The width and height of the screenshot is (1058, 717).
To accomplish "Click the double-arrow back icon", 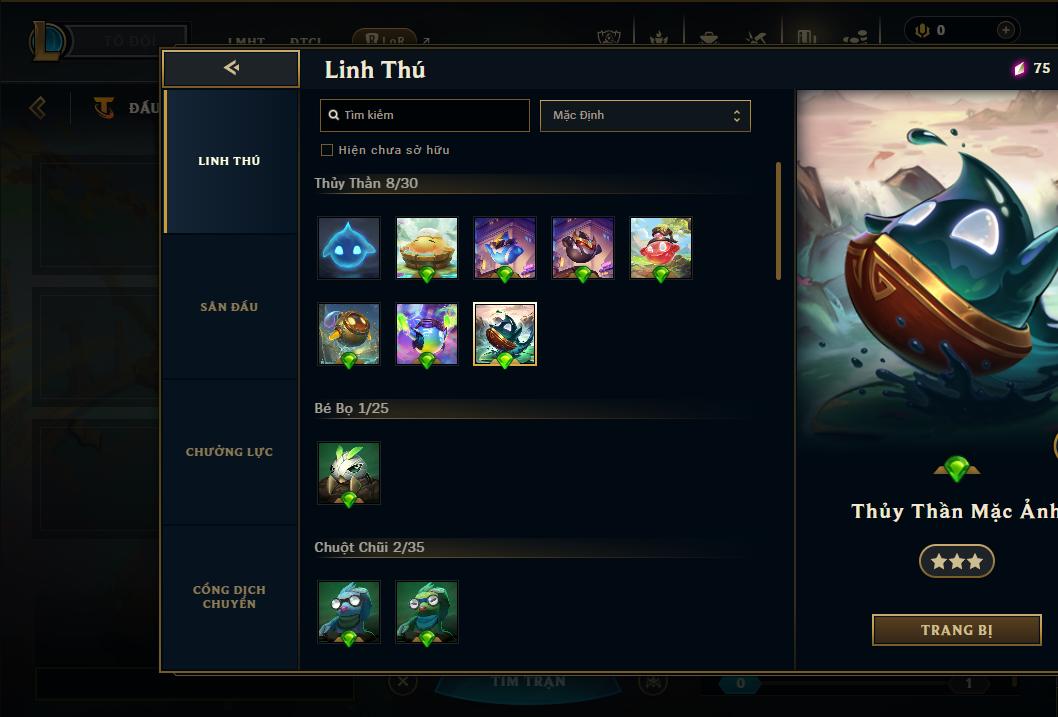I will coord(231,67).
